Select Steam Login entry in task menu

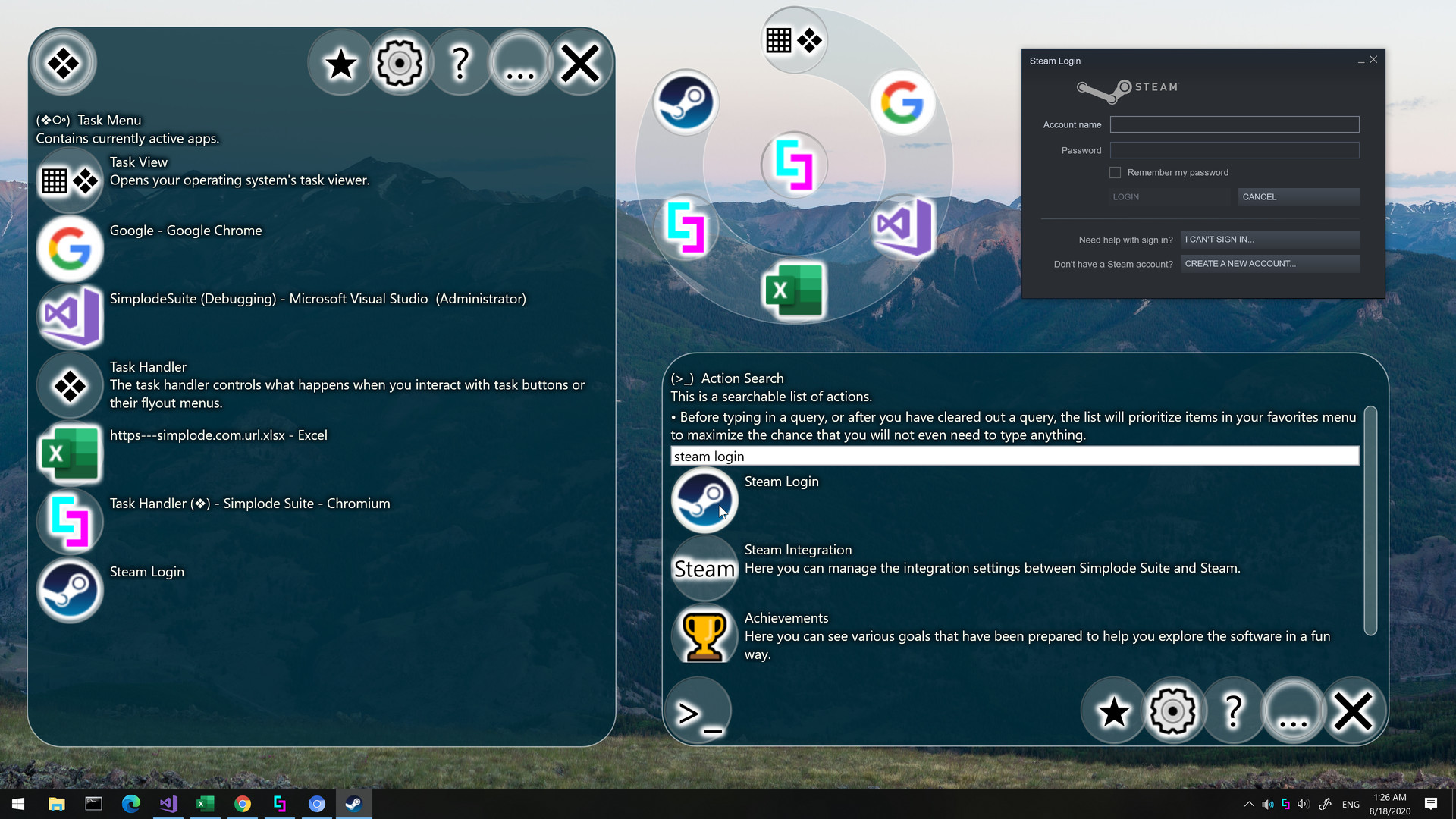[x=146, y=571]
